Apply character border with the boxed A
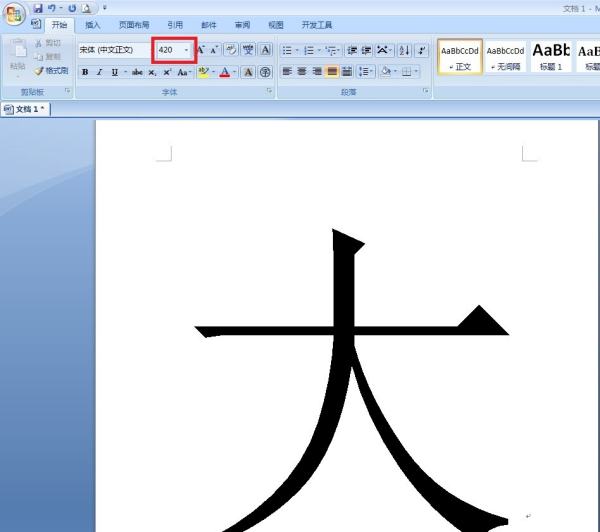The image size is (600, 532). click(x=265, y=50)
